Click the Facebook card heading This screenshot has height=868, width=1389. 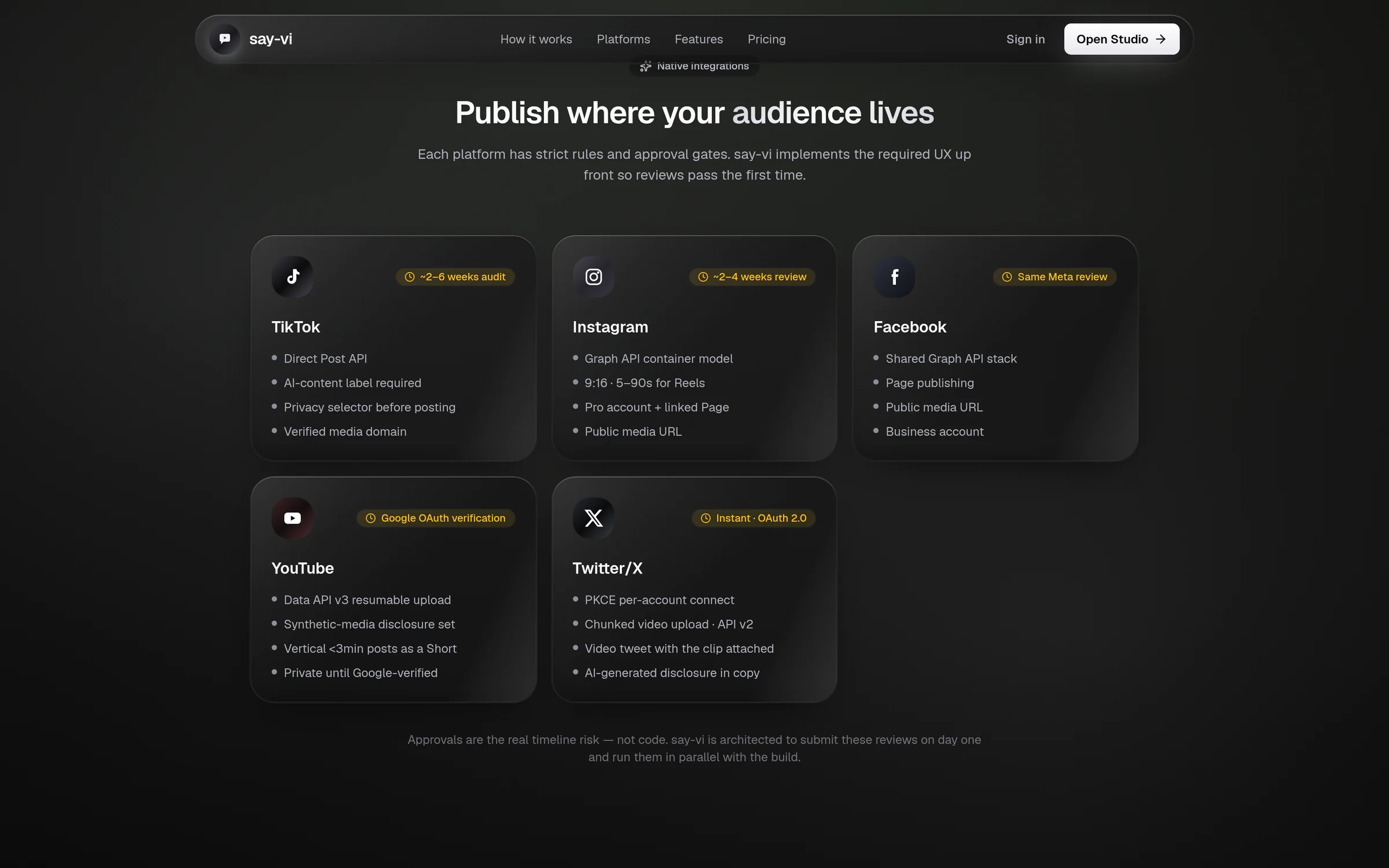point(910,327)
